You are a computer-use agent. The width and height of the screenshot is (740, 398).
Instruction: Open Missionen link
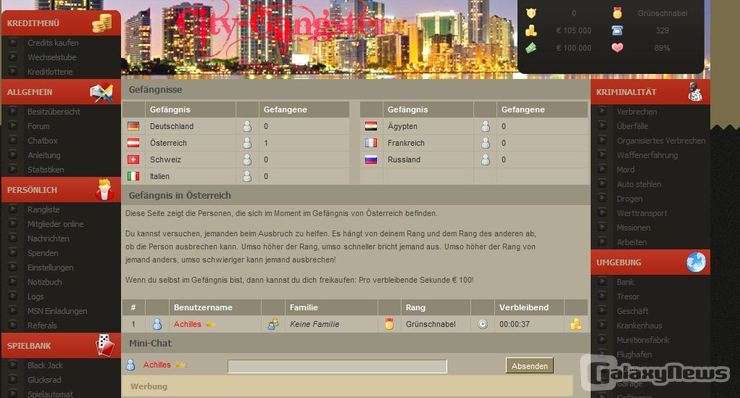[x=633, y=228]
